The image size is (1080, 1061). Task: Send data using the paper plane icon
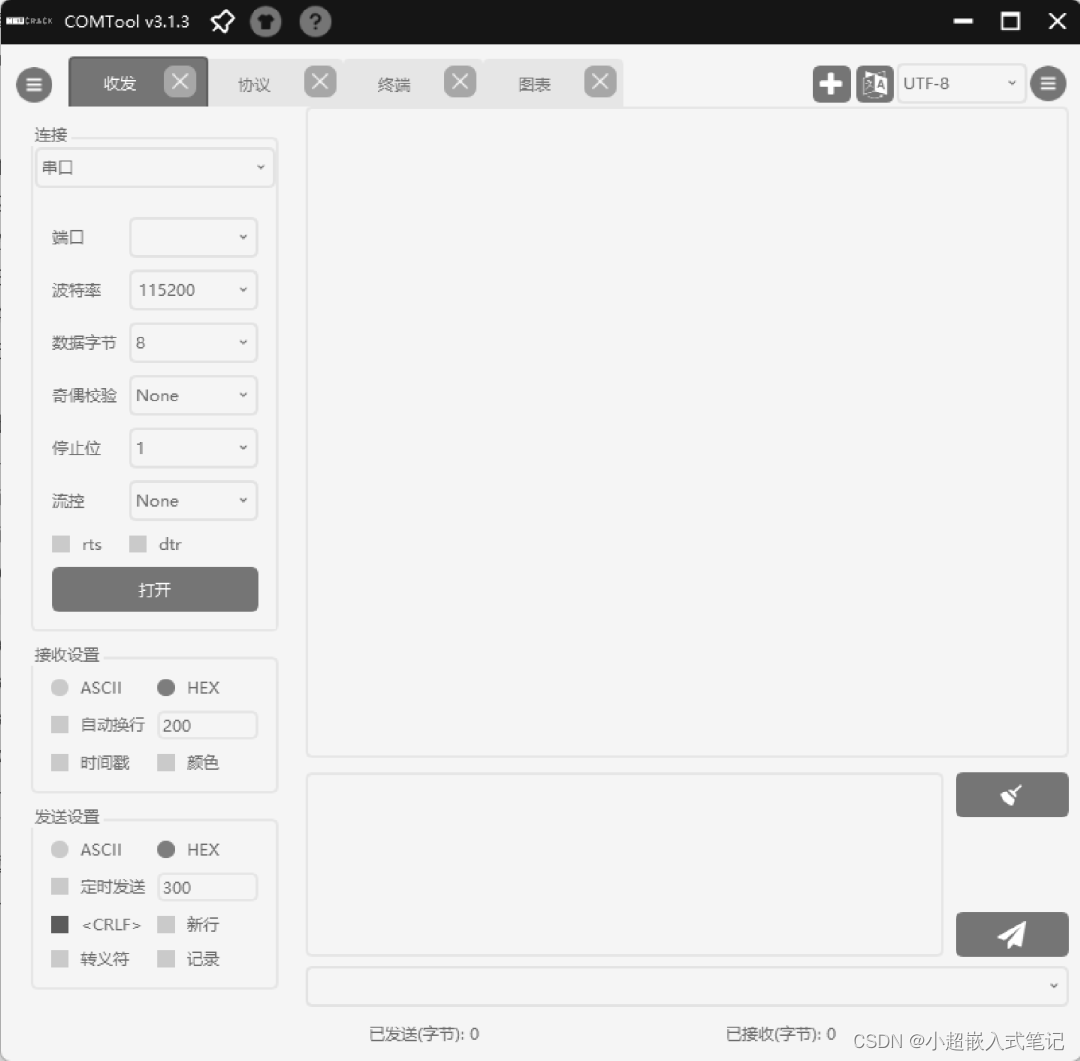(1012, 934)
